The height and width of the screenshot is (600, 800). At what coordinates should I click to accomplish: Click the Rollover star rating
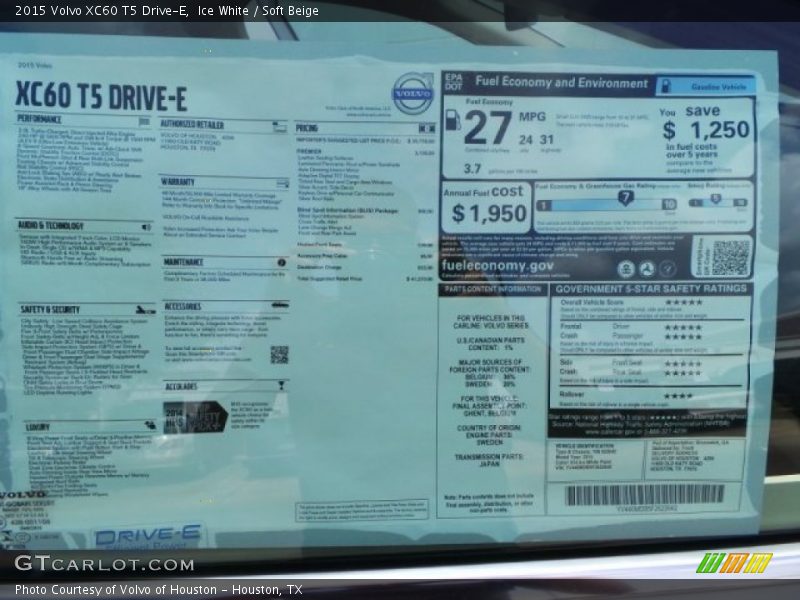[x=678, y=395]
